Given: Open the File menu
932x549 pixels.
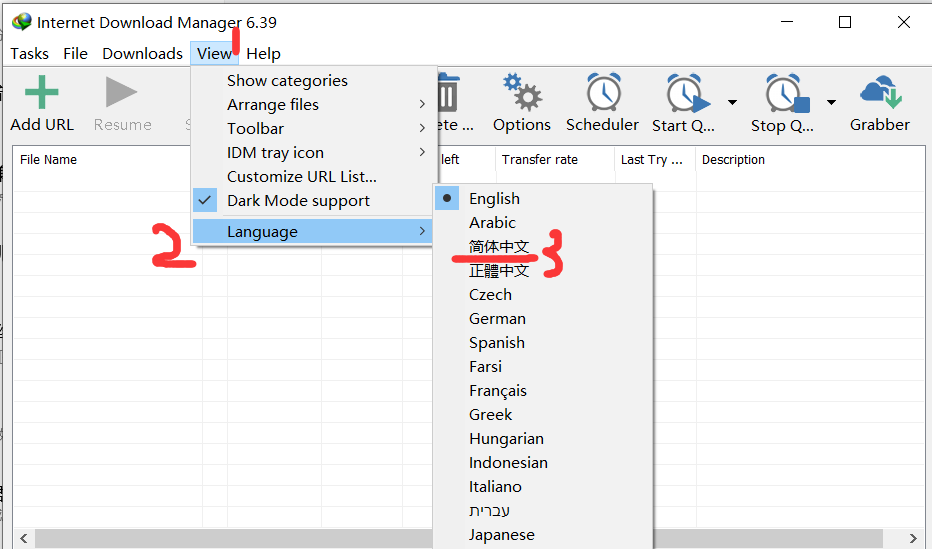Looking at the screenshot, I should [x=75, y=53].
